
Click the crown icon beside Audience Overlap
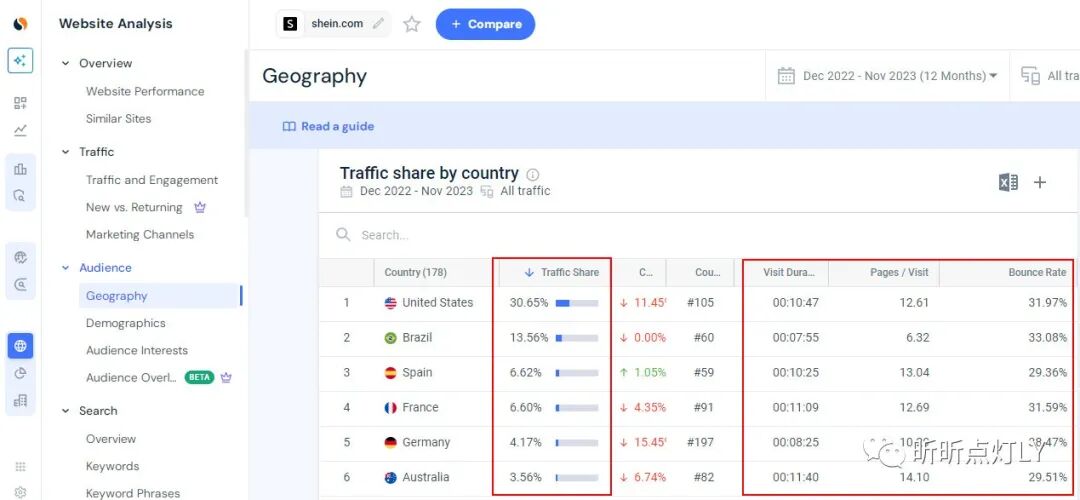(x=226, y=377)
